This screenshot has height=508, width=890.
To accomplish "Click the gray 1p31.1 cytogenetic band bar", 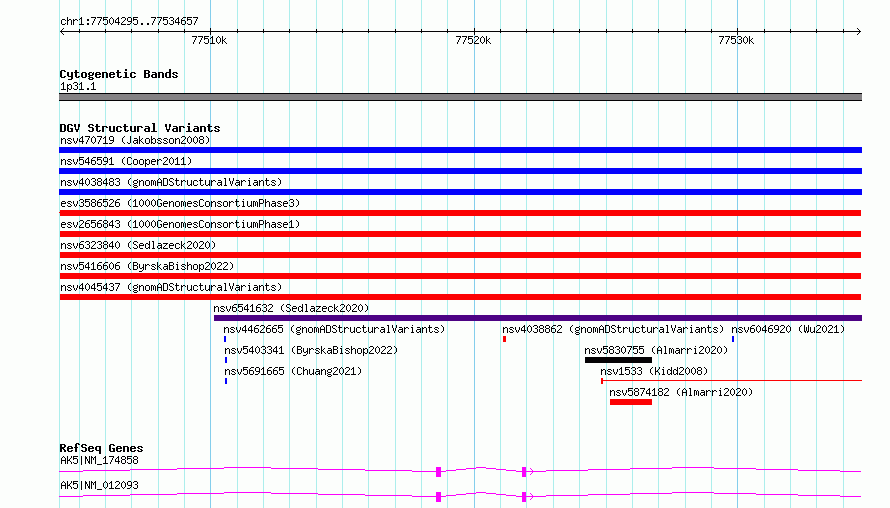I will (x=460, y=97).
